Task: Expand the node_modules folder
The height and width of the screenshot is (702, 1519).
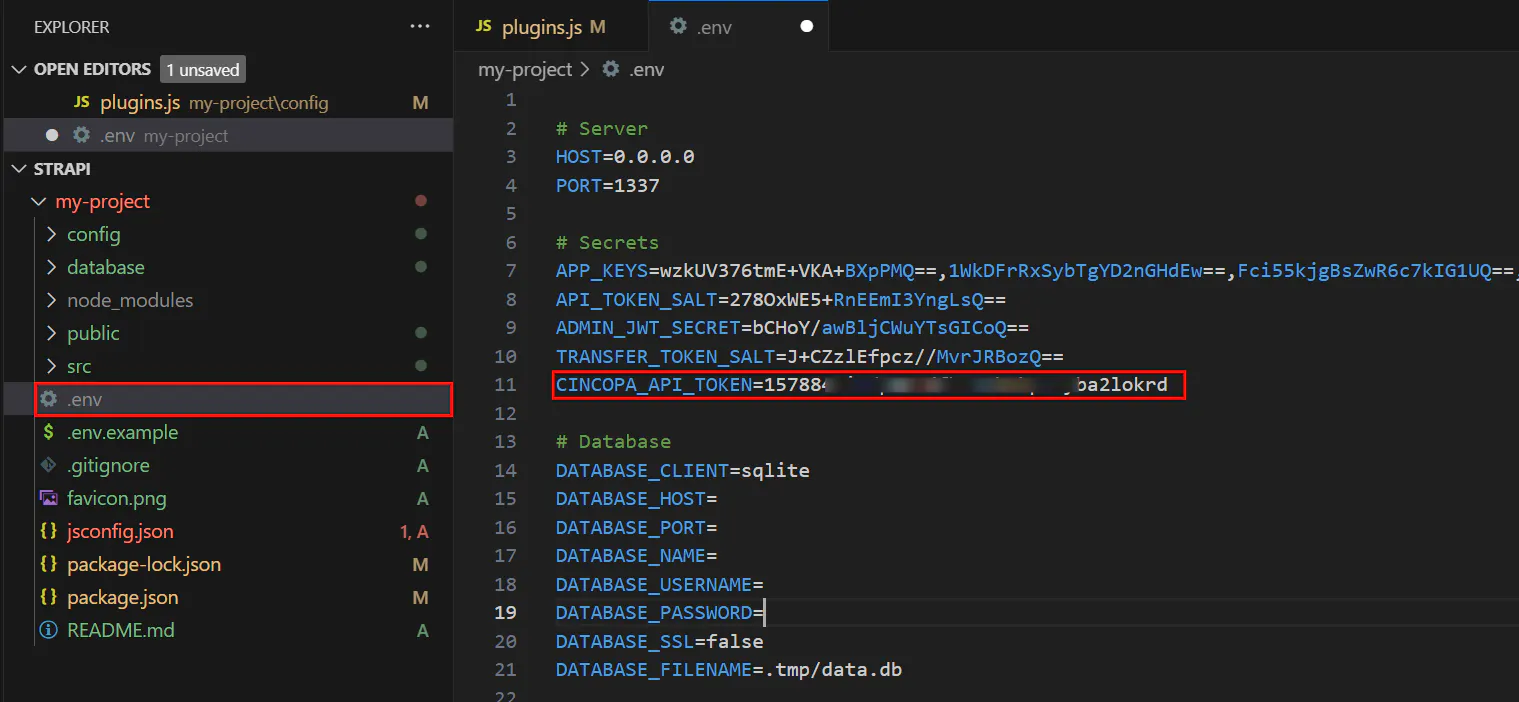Action: click(x=52, y=300)
